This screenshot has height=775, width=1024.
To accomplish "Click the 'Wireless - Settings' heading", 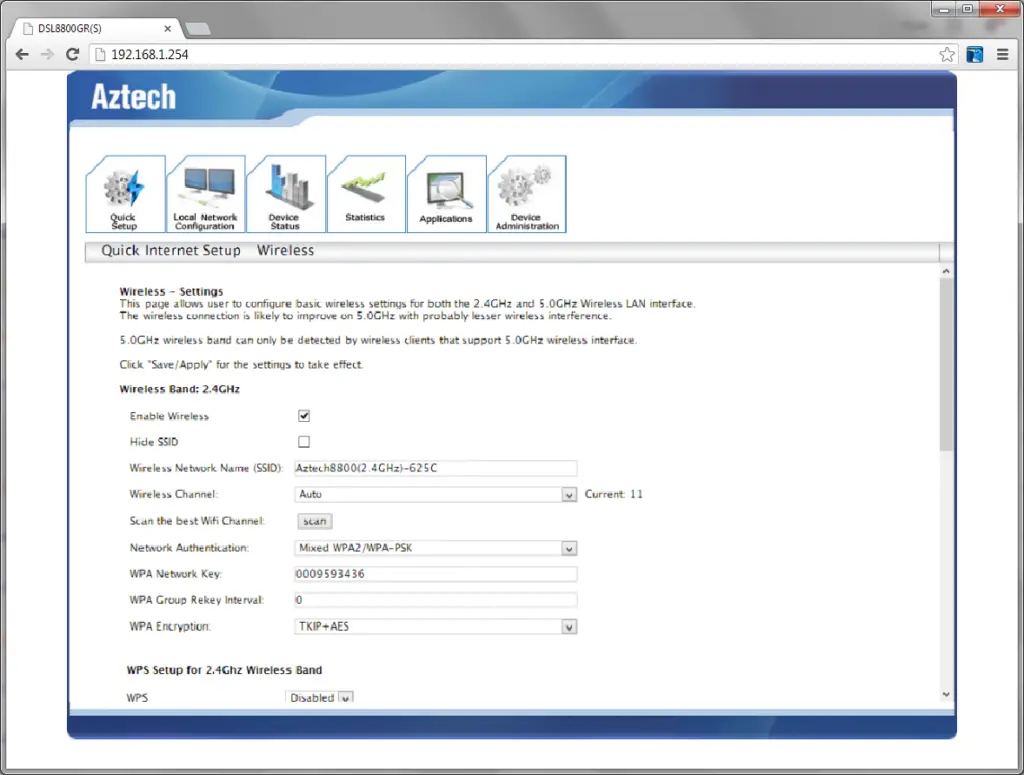I will pos(171,291).
